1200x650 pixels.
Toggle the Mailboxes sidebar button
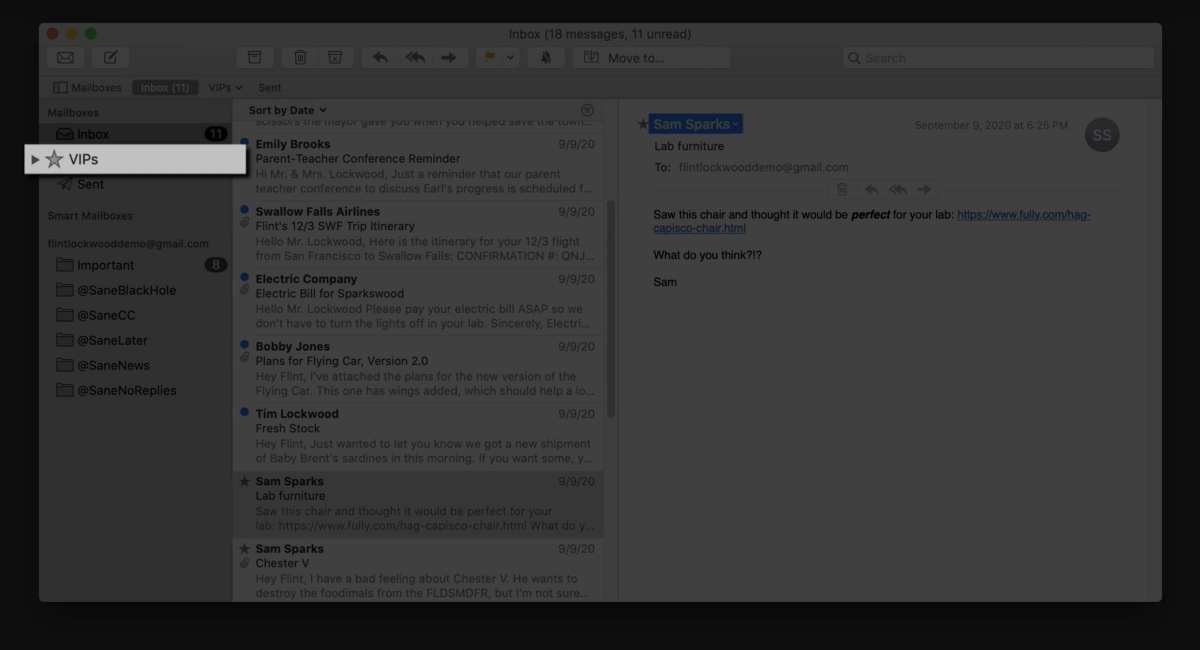point(87,87)
